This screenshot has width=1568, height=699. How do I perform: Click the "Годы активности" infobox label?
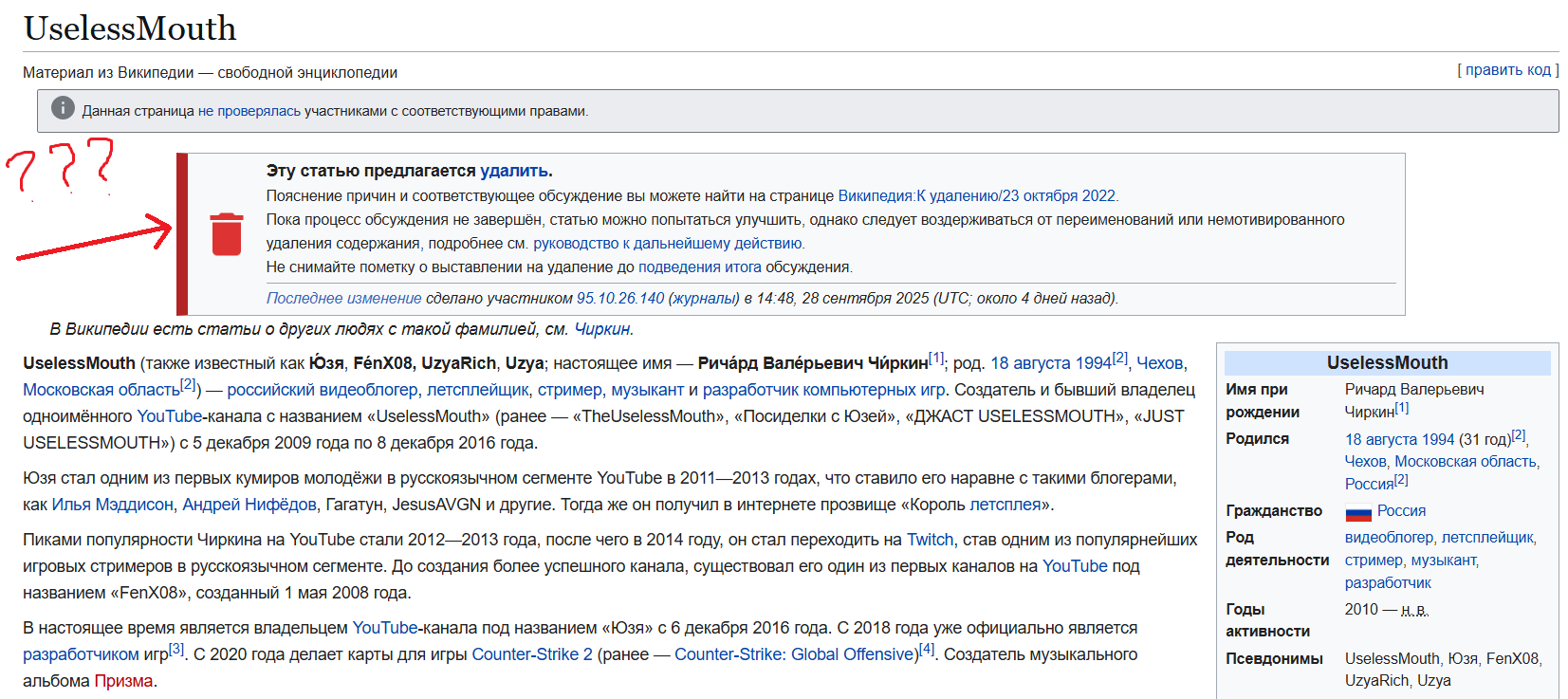tap(1267, 620)
